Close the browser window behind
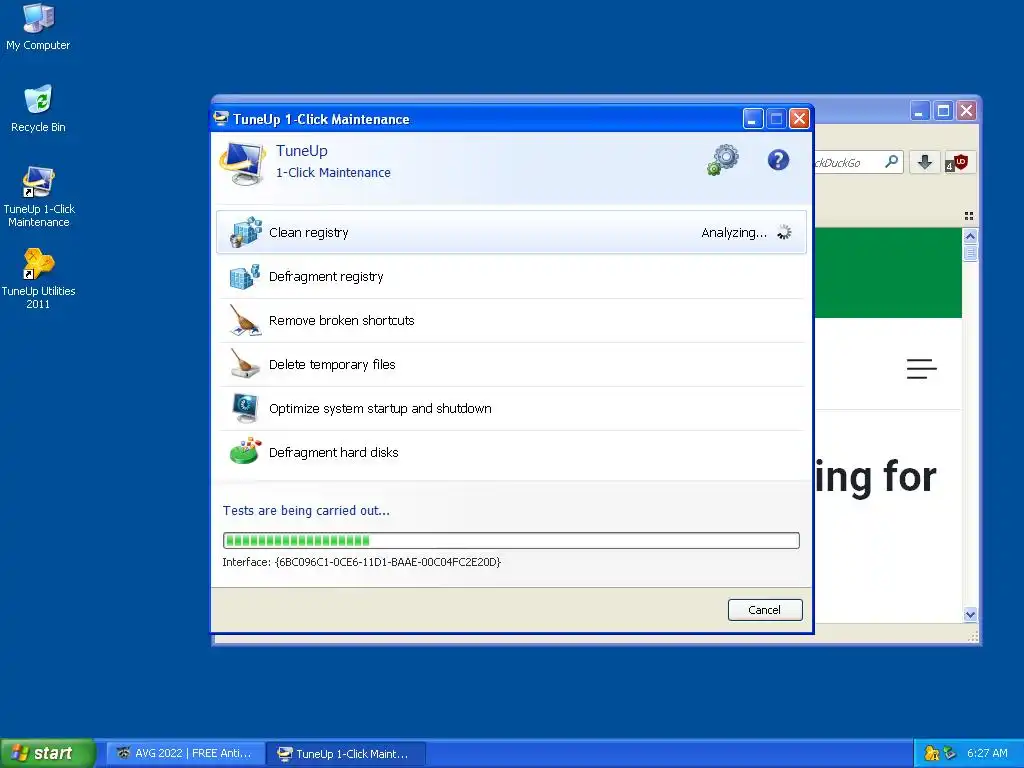 [967, 111]
